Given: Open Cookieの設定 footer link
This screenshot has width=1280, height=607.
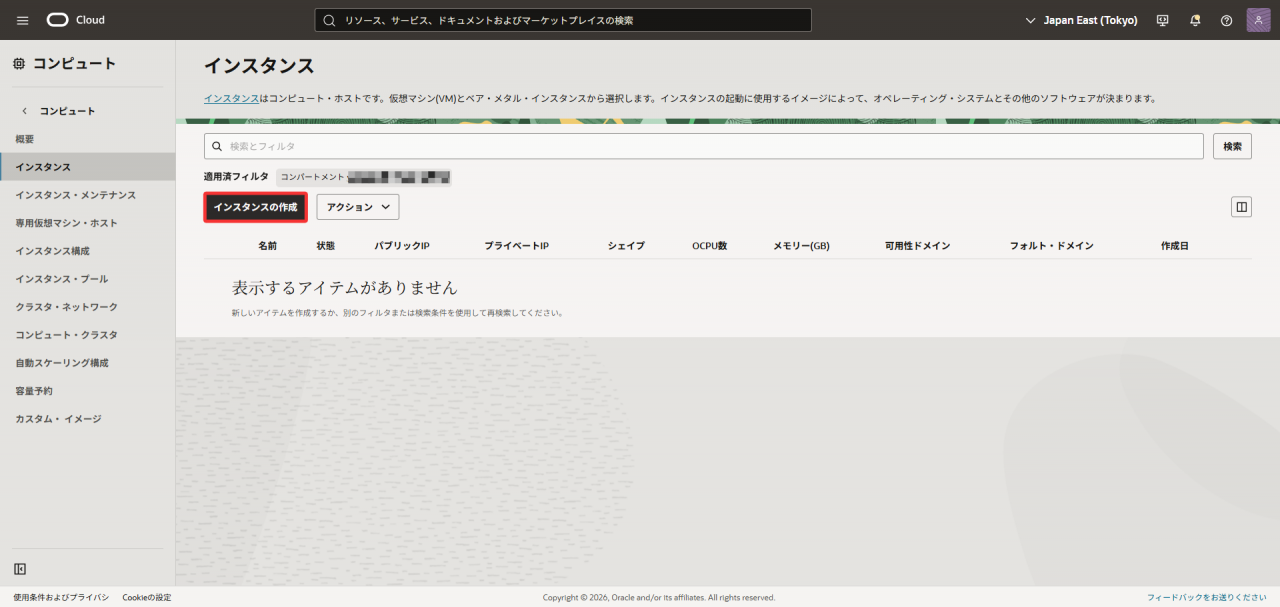Looking at the screenshot, I should pyautogui.click(x=147, y=597).
